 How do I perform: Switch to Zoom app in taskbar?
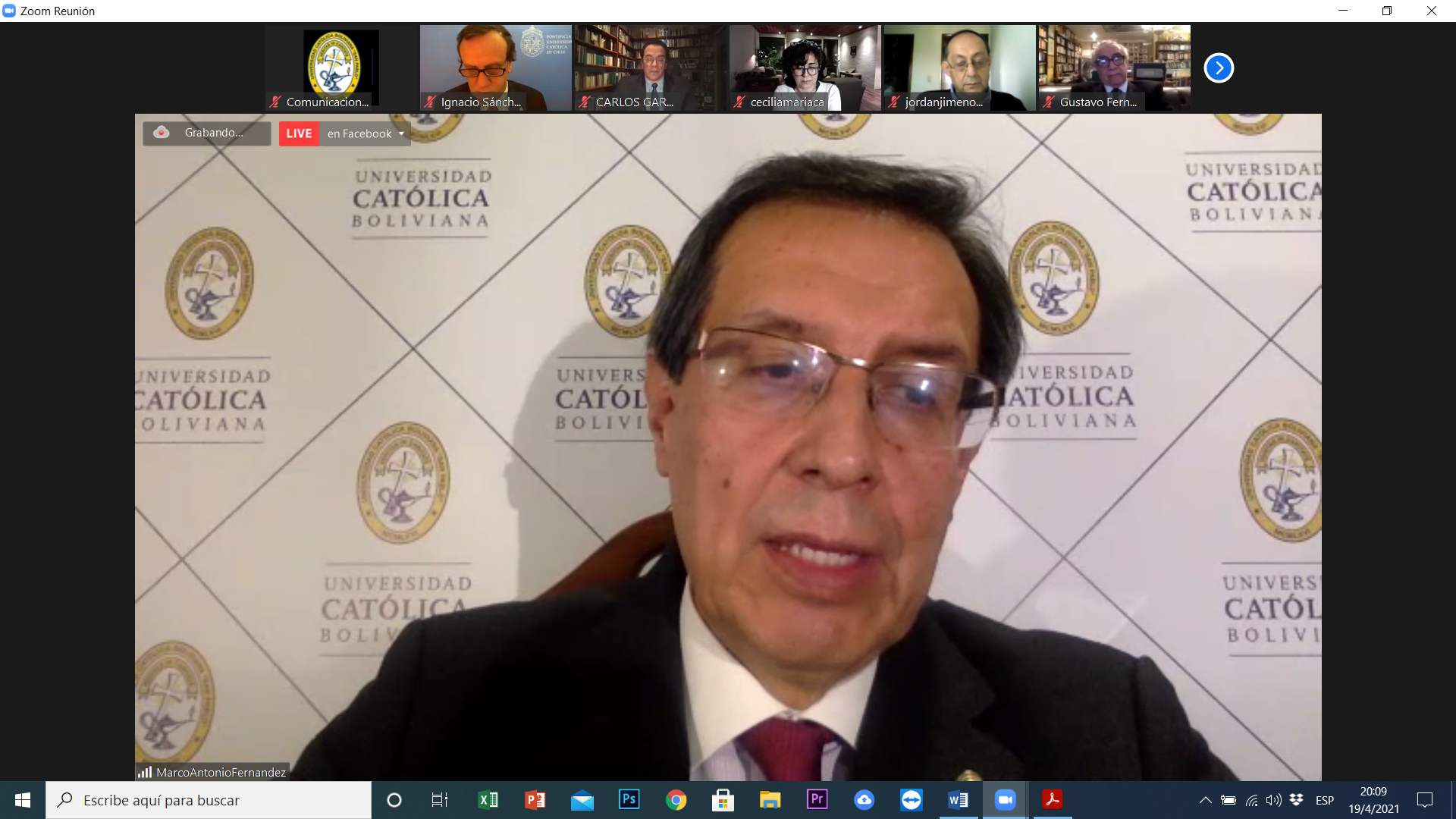pos(1005,800)
